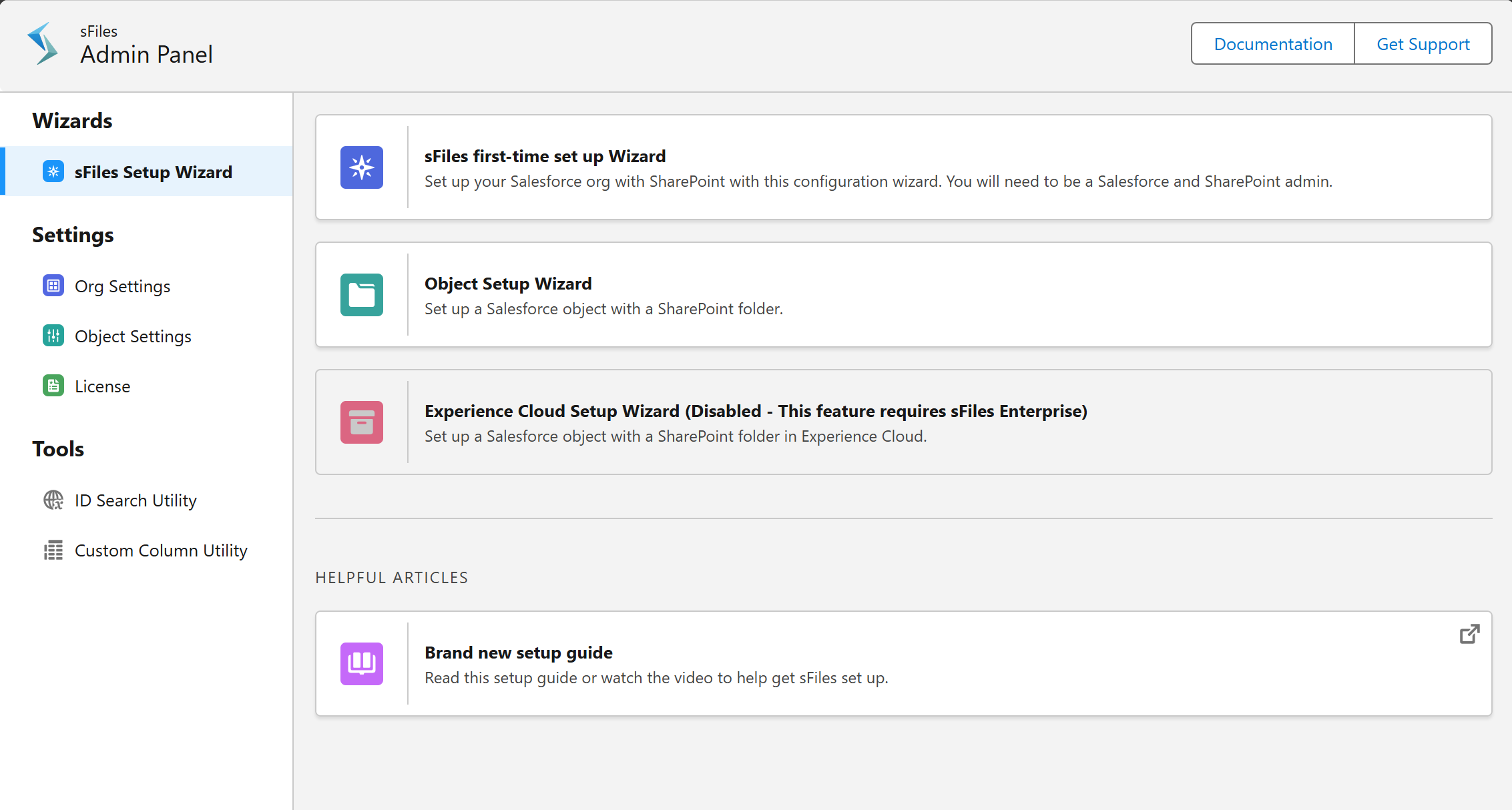1512x810 pixels.
Task: Click the Settings section heading
Action: [x=73, y=235]
